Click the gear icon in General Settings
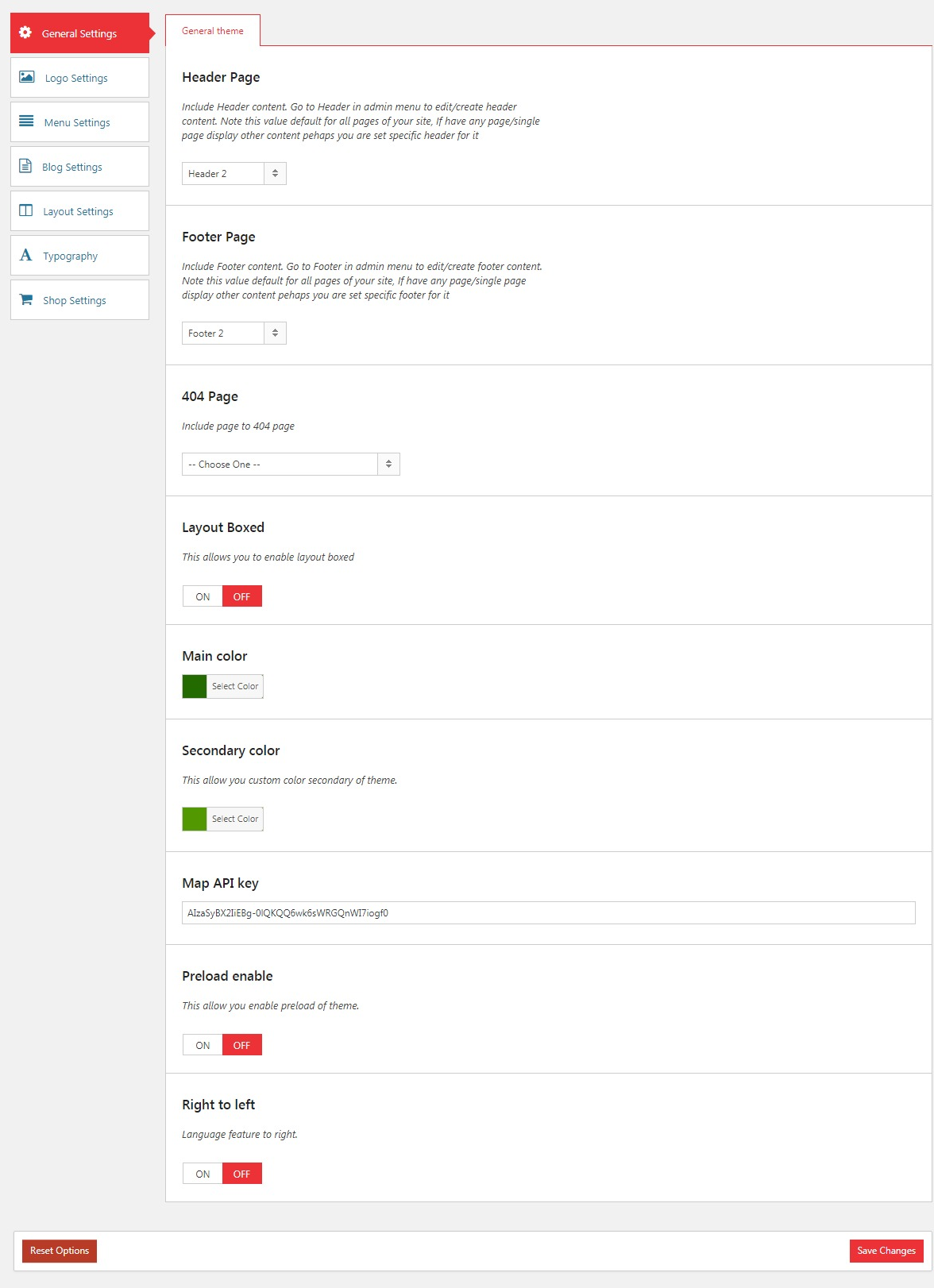Screen dimensions: 934x1288 (x=25, y=33)
